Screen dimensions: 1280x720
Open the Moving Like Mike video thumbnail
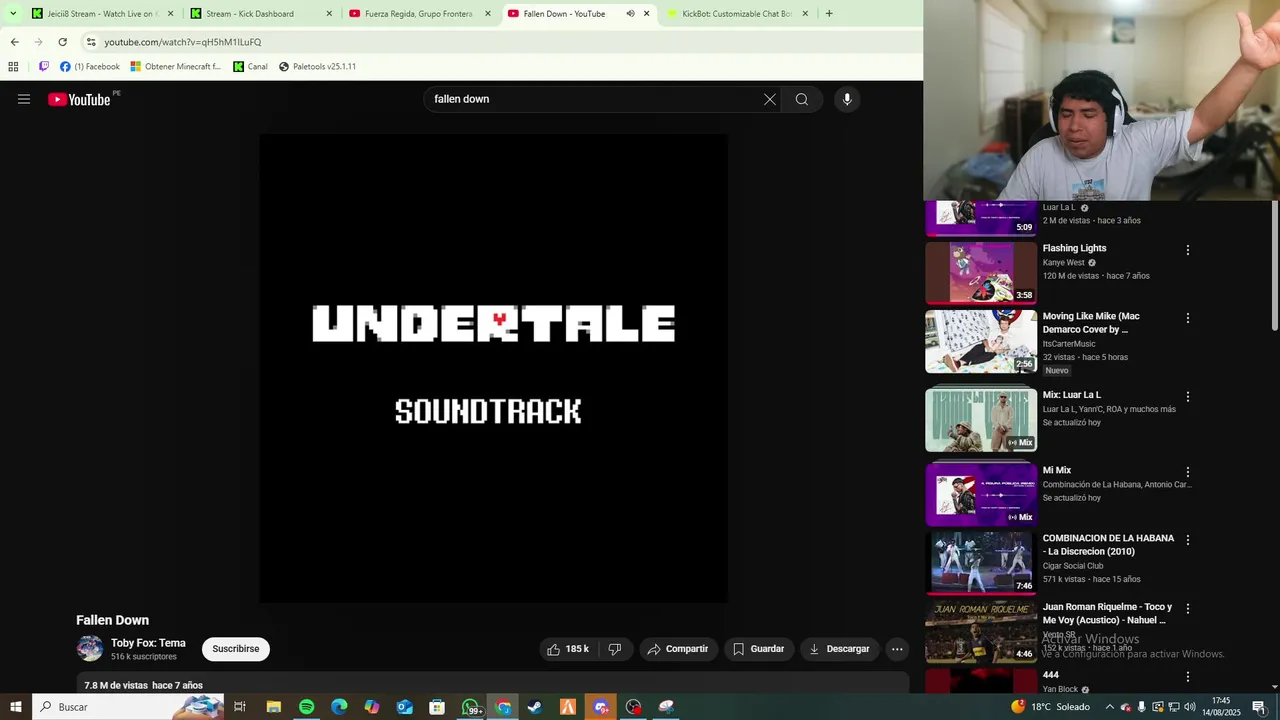coord(981,341)
